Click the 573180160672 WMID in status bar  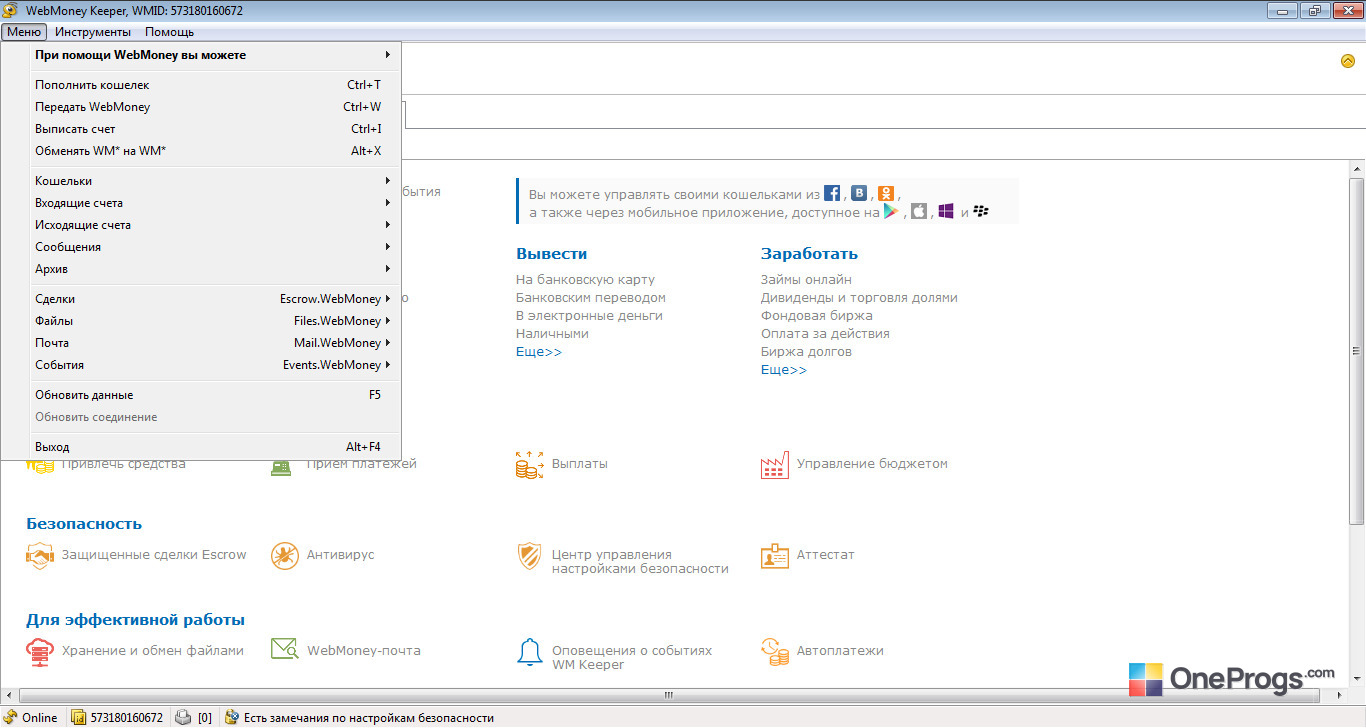click(127, 718)
